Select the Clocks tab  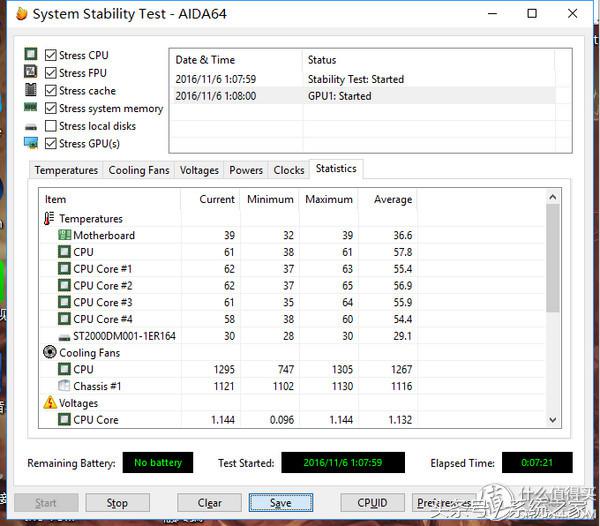tap(289, 170)
